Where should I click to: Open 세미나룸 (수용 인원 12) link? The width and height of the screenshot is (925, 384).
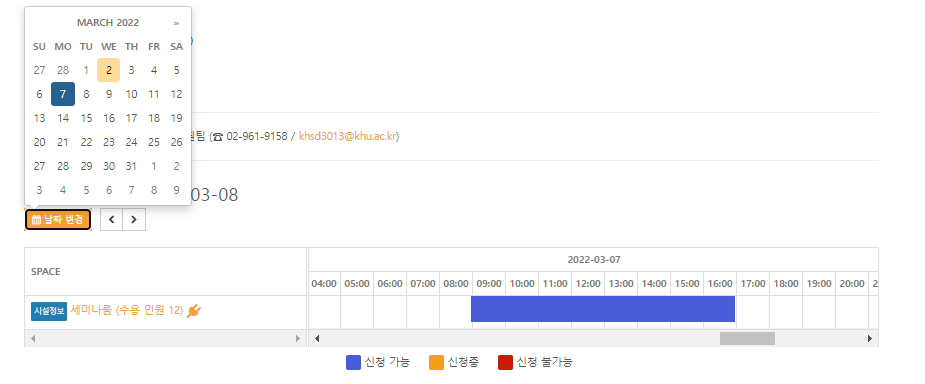pos(127,310)
